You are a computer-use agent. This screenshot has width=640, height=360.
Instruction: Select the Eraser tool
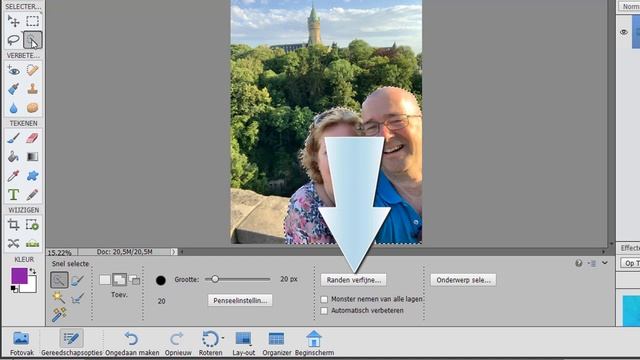(32, 138)
